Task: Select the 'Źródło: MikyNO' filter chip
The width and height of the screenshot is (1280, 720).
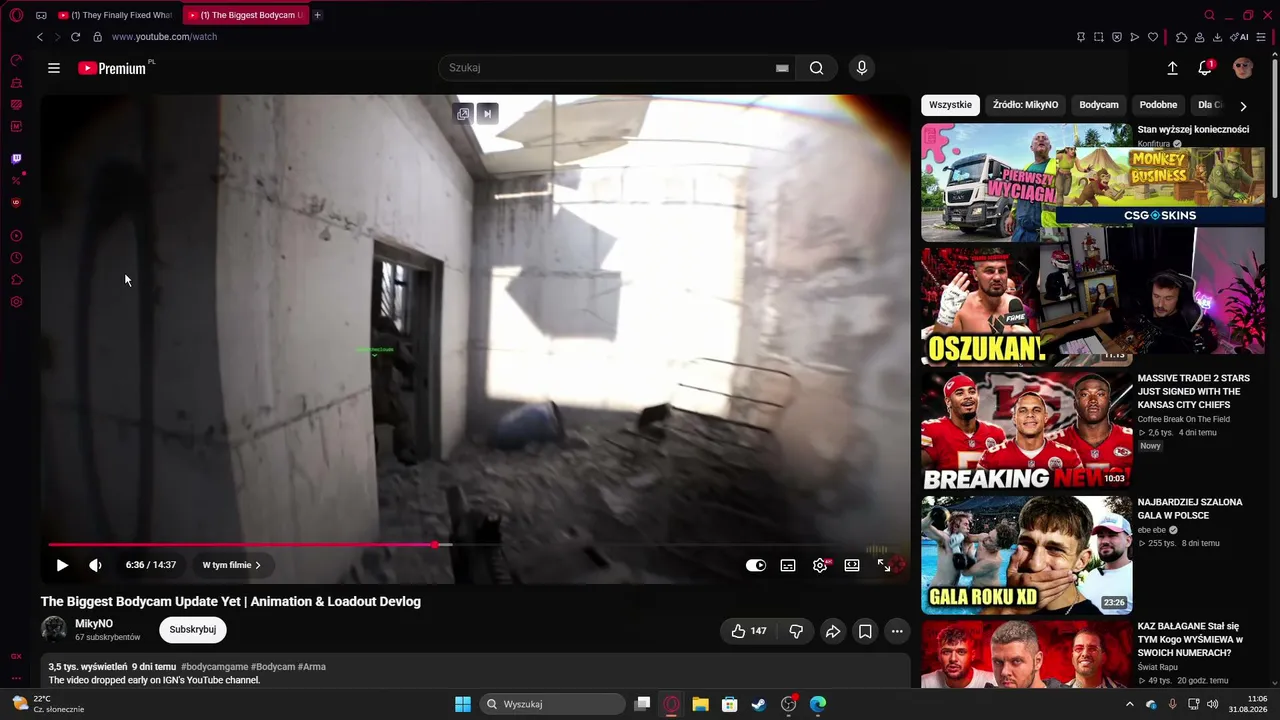Action: click(1025, 105)
